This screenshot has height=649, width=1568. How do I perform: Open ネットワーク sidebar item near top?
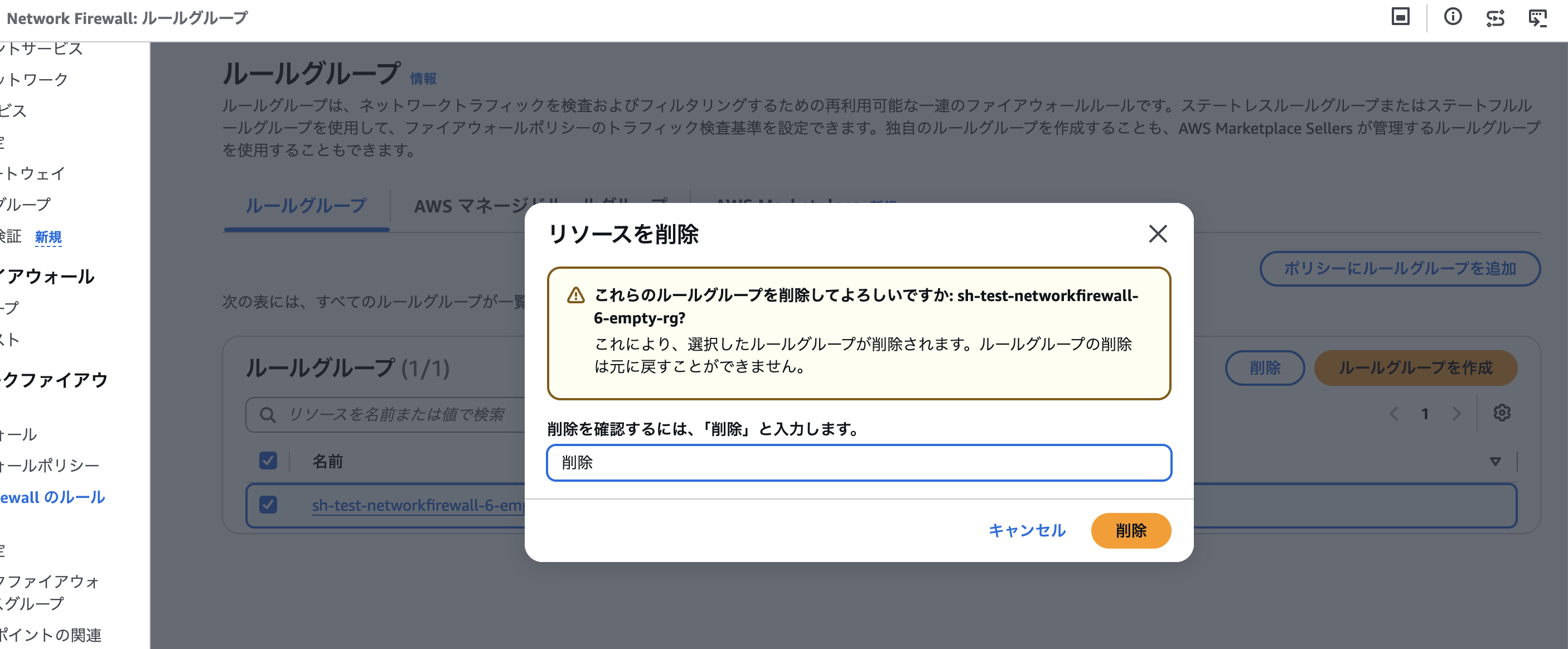point(34,80)
